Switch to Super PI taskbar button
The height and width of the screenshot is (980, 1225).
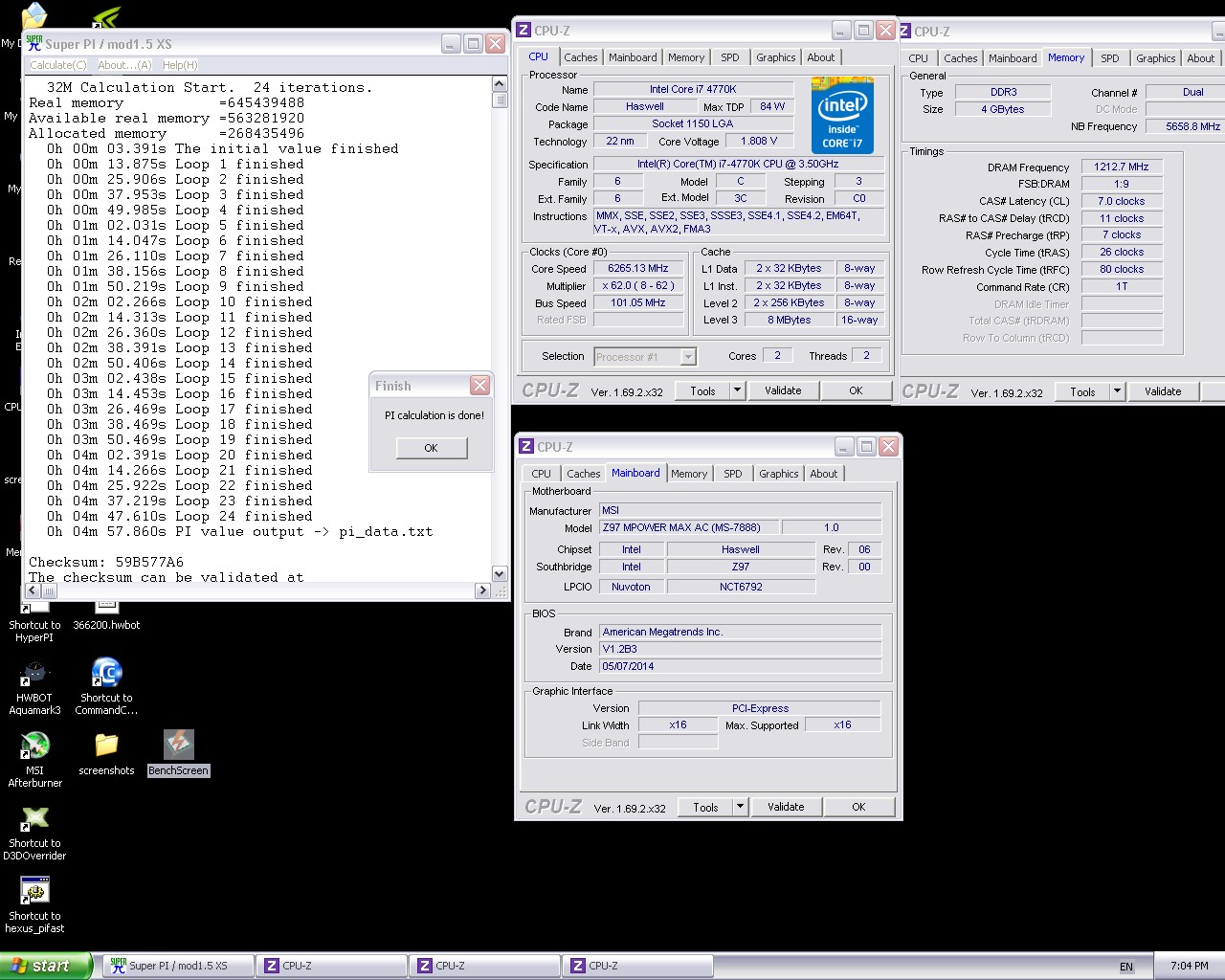[x=177, y=966]
